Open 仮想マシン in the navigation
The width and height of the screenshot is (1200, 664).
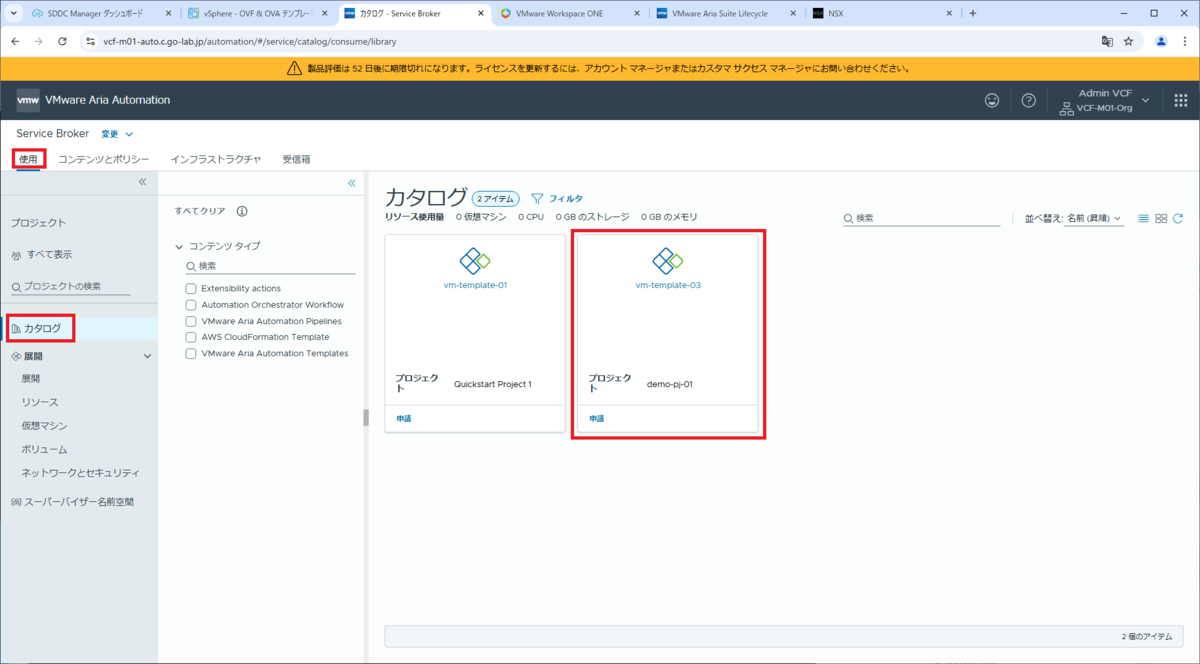[x=45, y=426]
